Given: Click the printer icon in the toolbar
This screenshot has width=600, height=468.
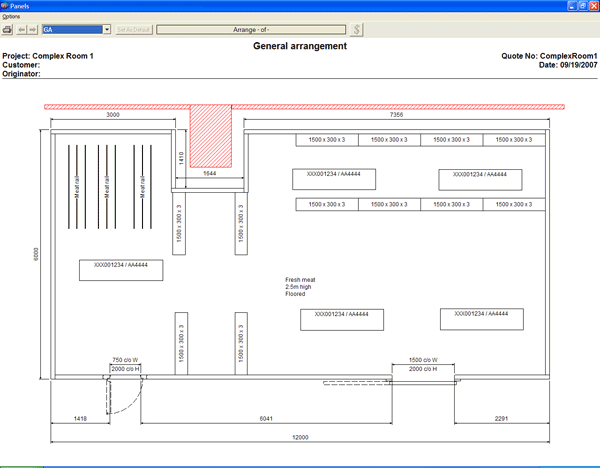Looking at the screenshot, I should point(8,29).
